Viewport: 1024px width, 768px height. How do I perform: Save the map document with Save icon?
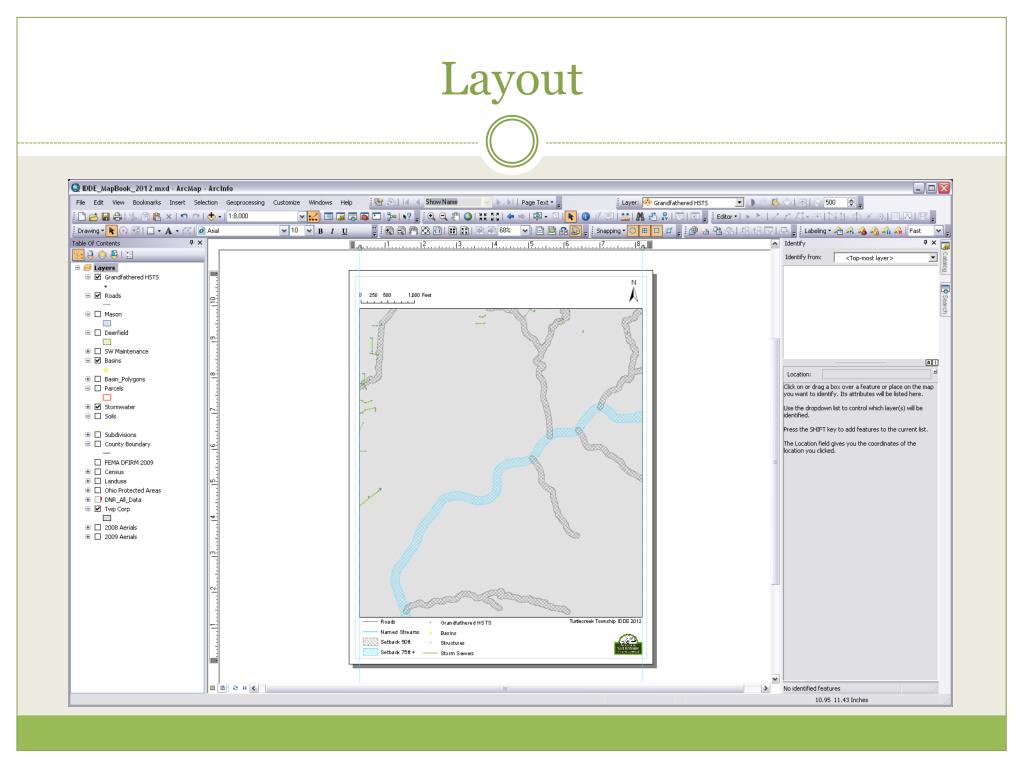pyautogui.click(x=105, y=217)
